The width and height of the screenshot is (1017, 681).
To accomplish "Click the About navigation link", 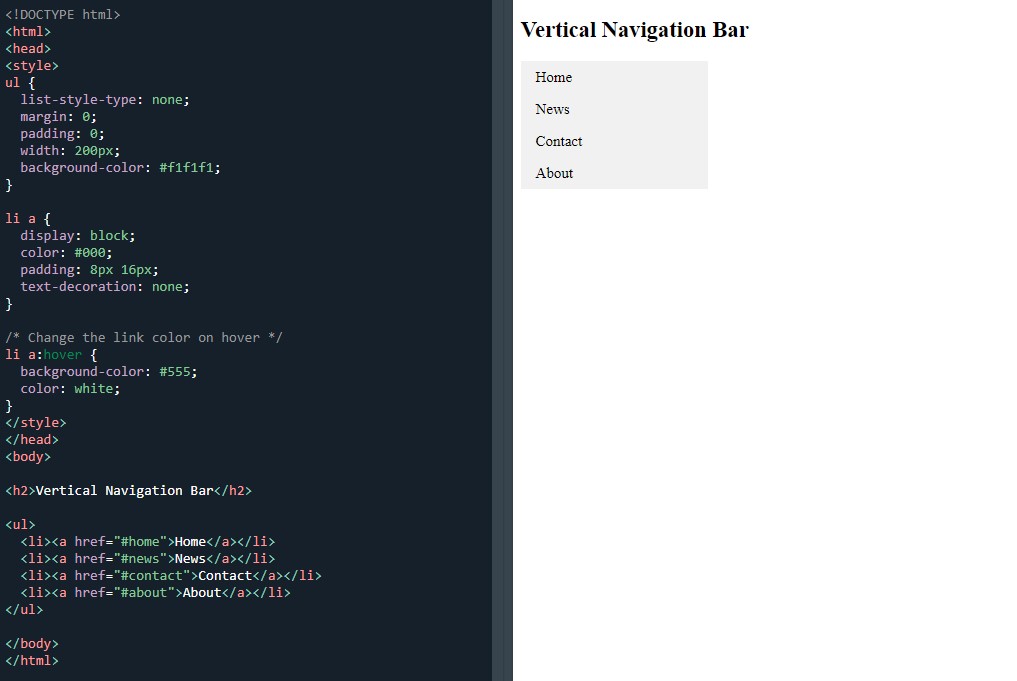I will [x=554, y=173].
